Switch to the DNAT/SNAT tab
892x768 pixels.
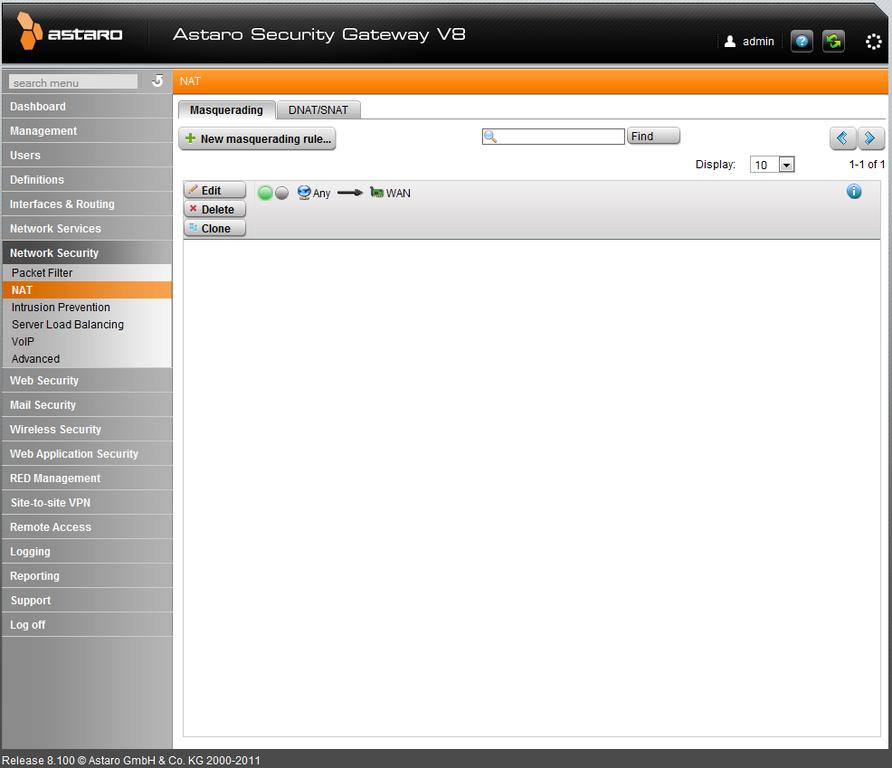click(x=318, y=110)
